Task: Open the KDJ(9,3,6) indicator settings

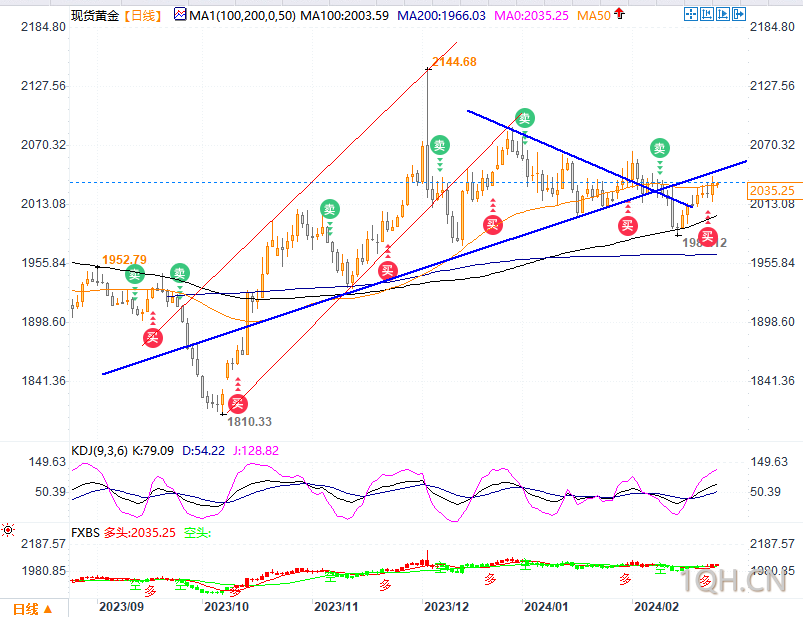Action: (100, 451)
